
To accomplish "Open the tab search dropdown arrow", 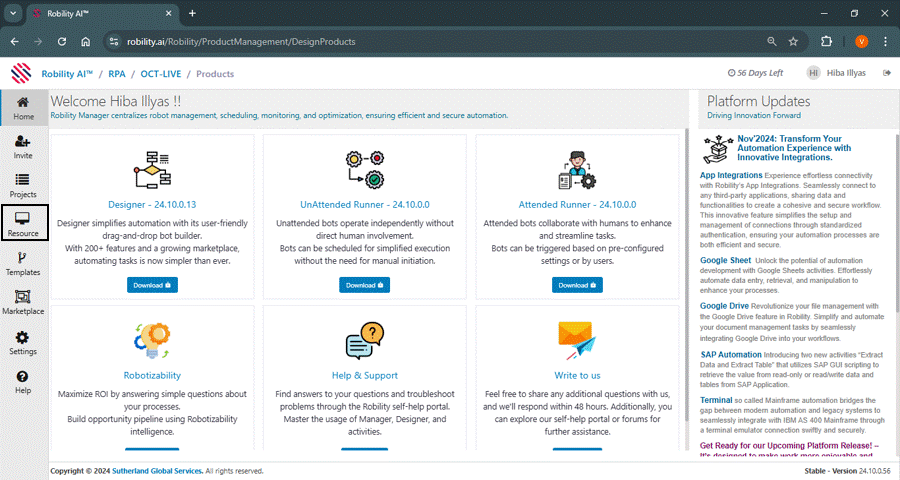I will click(13, 13).
